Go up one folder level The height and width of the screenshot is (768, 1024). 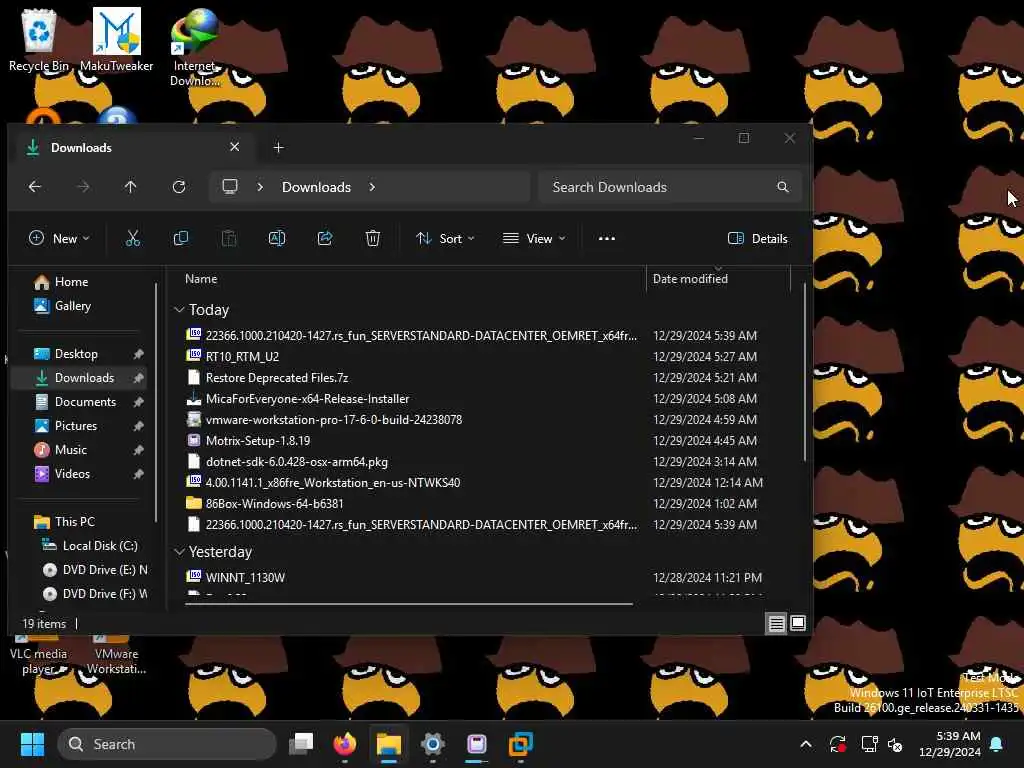coord(131,187)
